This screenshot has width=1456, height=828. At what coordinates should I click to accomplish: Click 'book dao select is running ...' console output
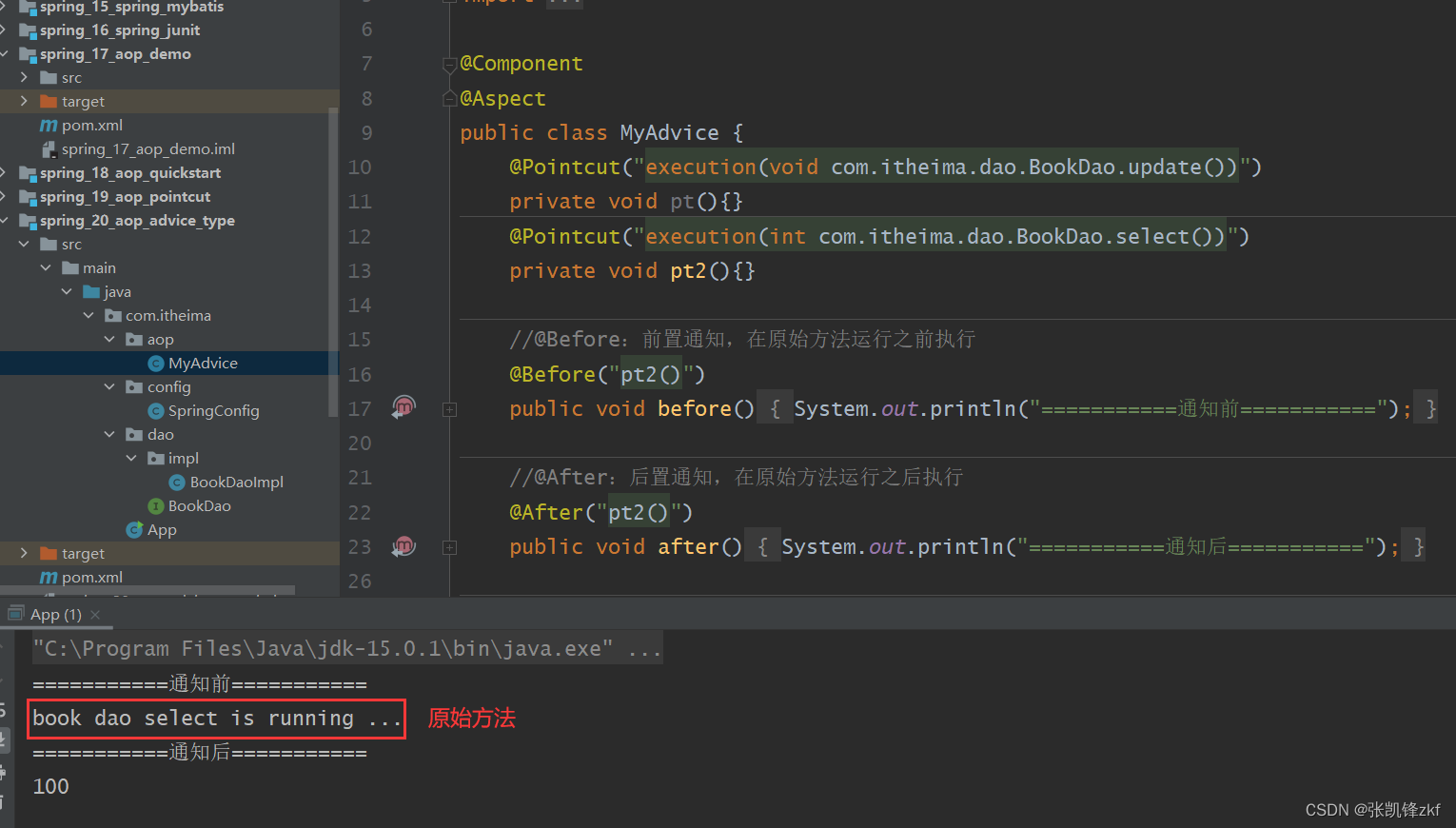[x=217, y=719]
